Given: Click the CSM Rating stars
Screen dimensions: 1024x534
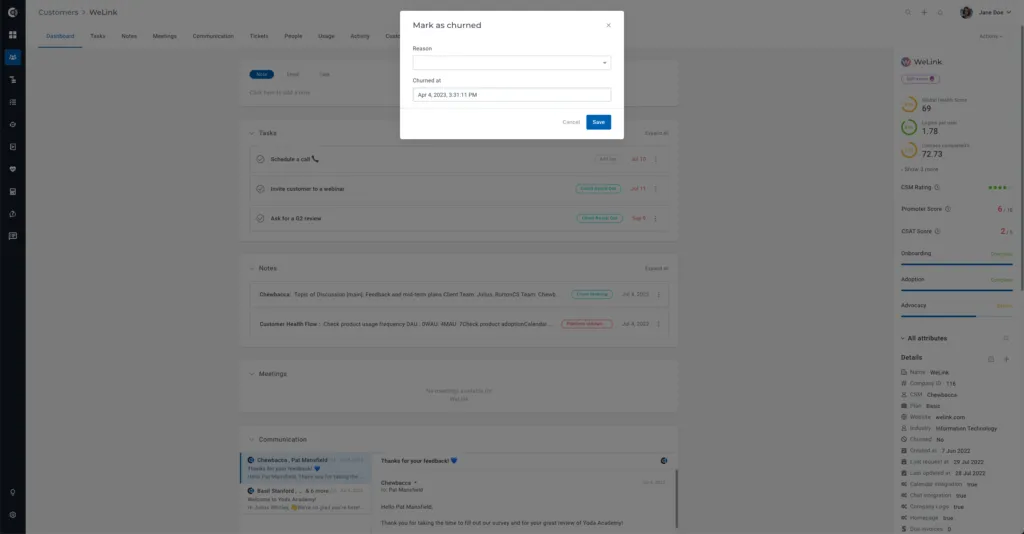Looking at the screenshot, I should click(x=999, y=188).
